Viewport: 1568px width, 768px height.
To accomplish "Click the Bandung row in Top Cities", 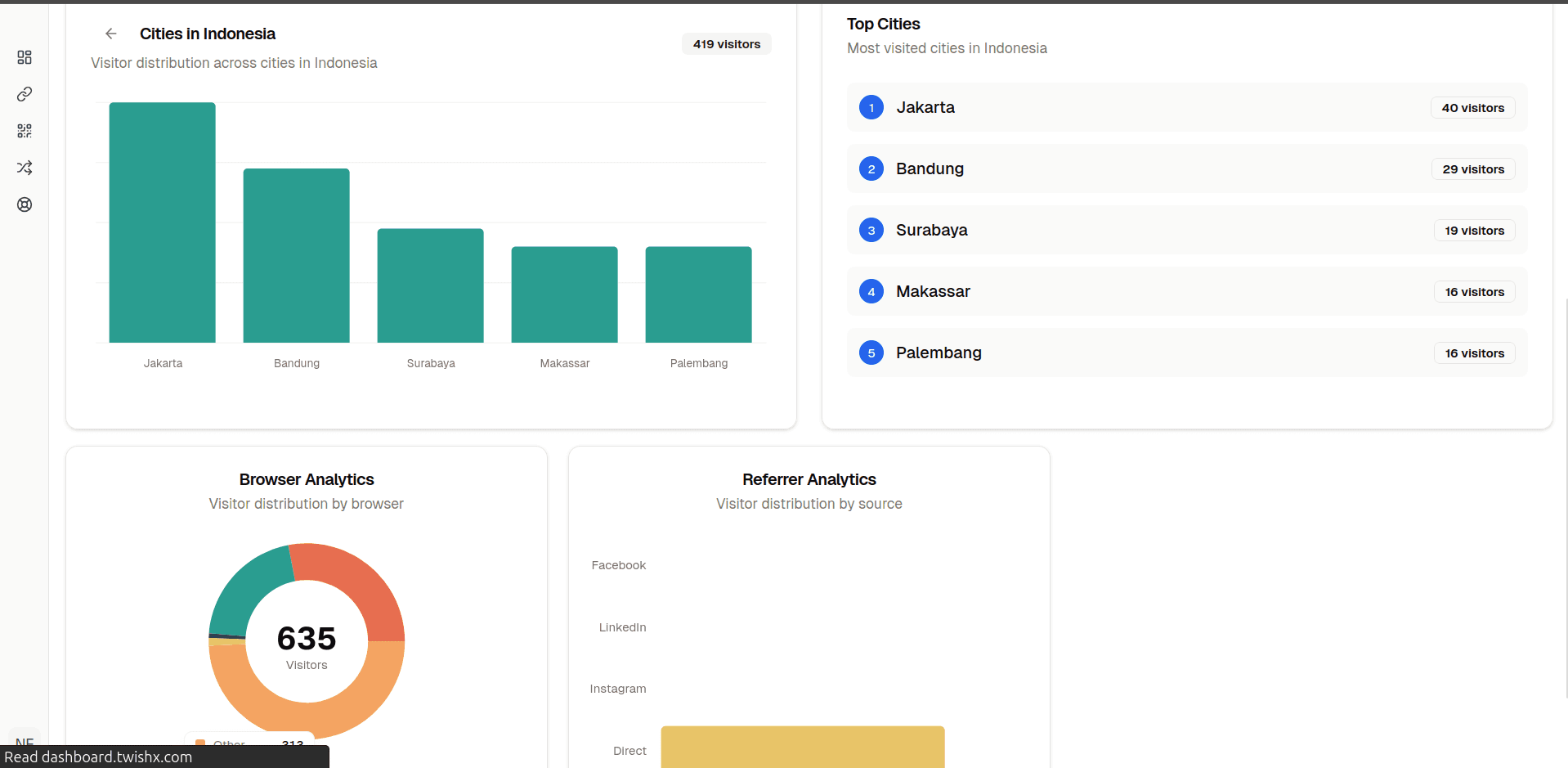I will pos(1187,168).
